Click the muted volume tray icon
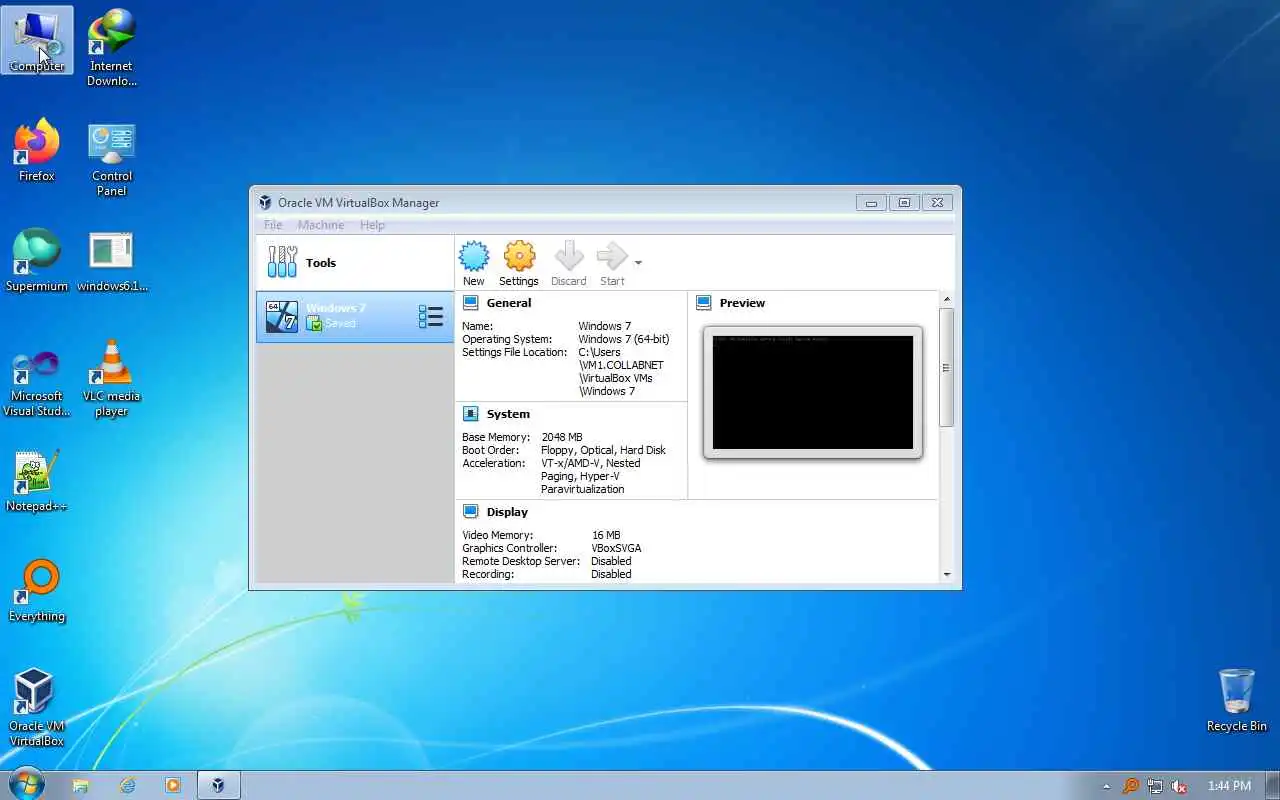The width and height of the screenshot is (1280, 800). click(1179, 786)
